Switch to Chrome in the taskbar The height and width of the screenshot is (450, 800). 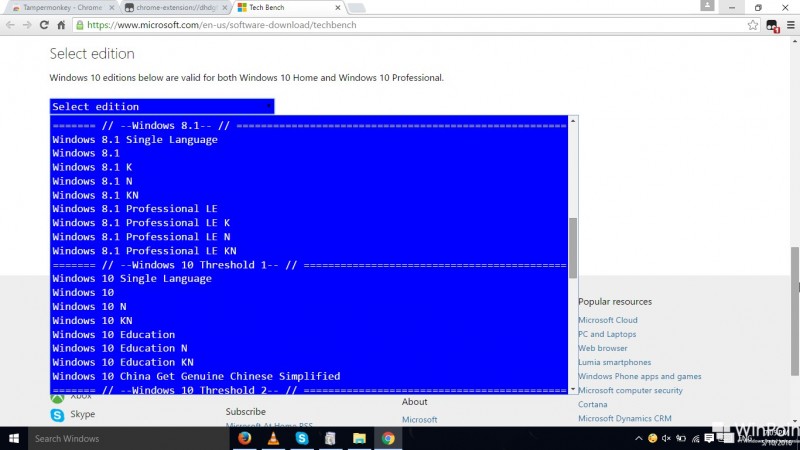click(x=388, y=438)
